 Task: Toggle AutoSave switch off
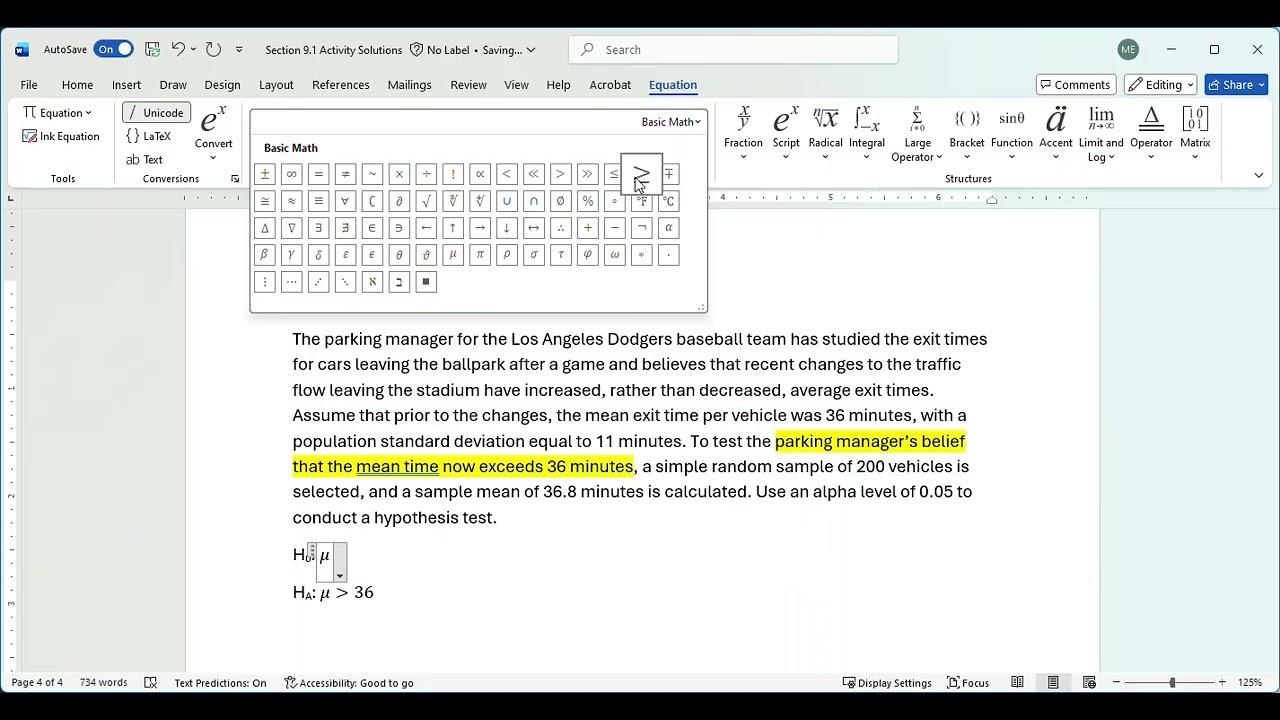[114, 49]
